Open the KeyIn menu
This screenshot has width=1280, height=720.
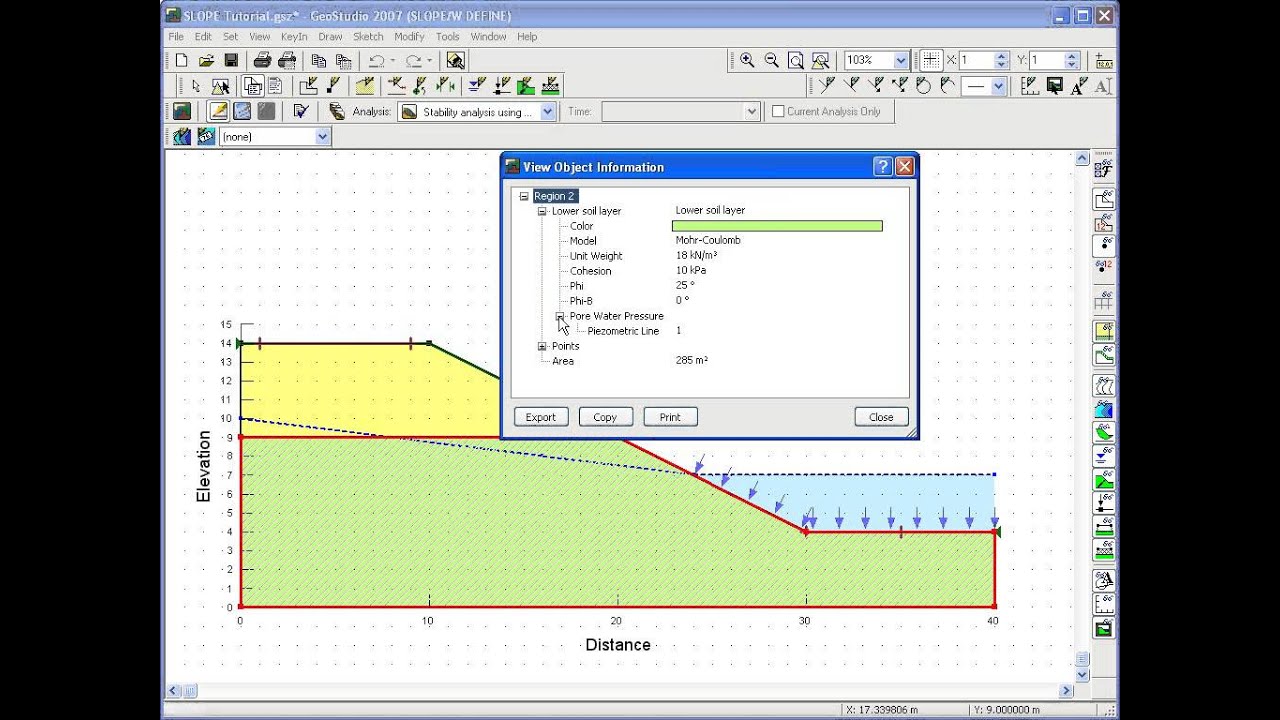(x=294, y=36)
